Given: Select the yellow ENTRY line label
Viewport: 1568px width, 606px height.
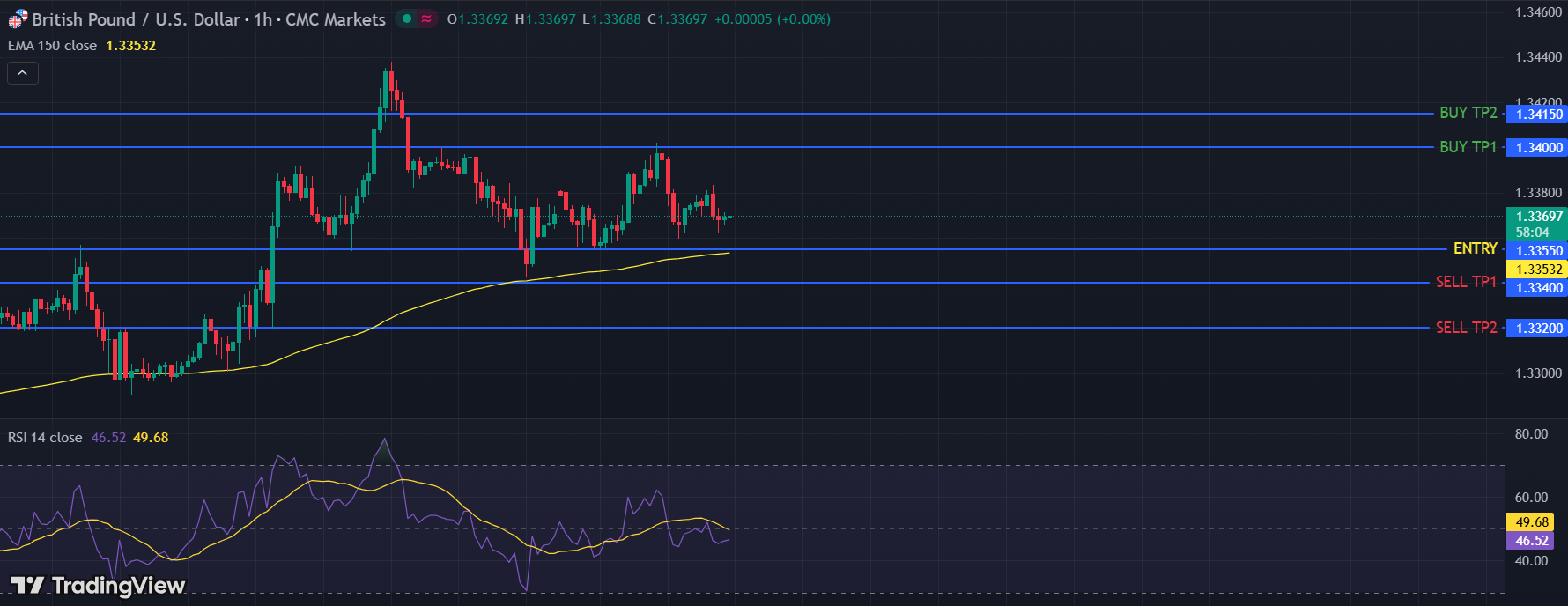Looking at the screenshot, I should 1475,248.
